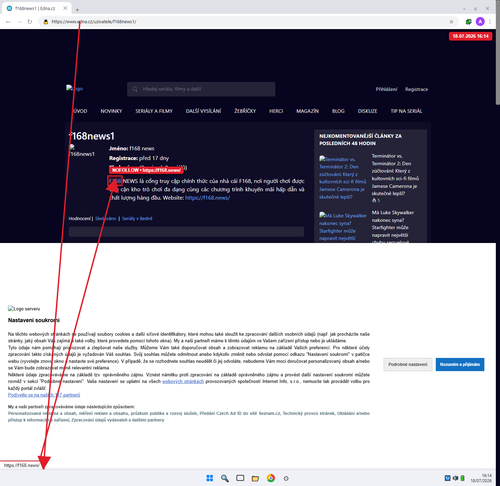Switch to the Sledováno tab

pos(106,219)
